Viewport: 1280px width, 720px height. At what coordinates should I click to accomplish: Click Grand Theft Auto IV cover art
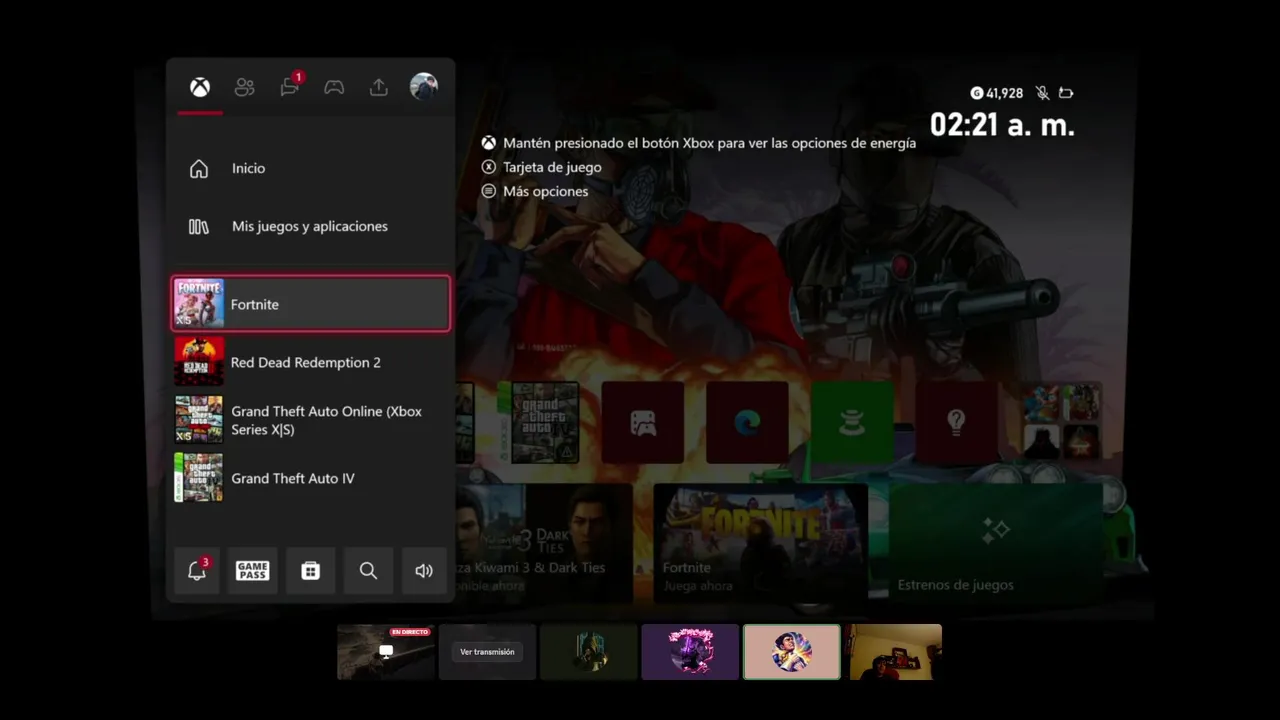point(199,478)
